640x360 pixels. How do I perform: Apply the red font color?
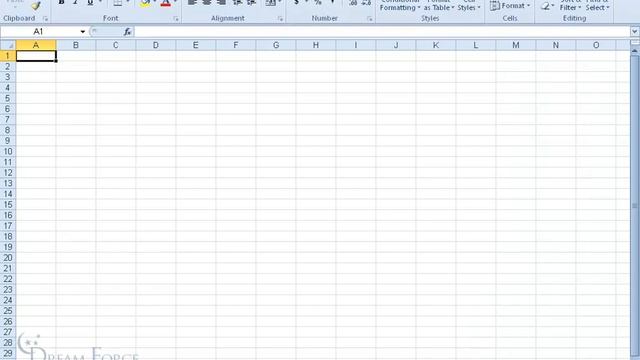pos(165,3)
